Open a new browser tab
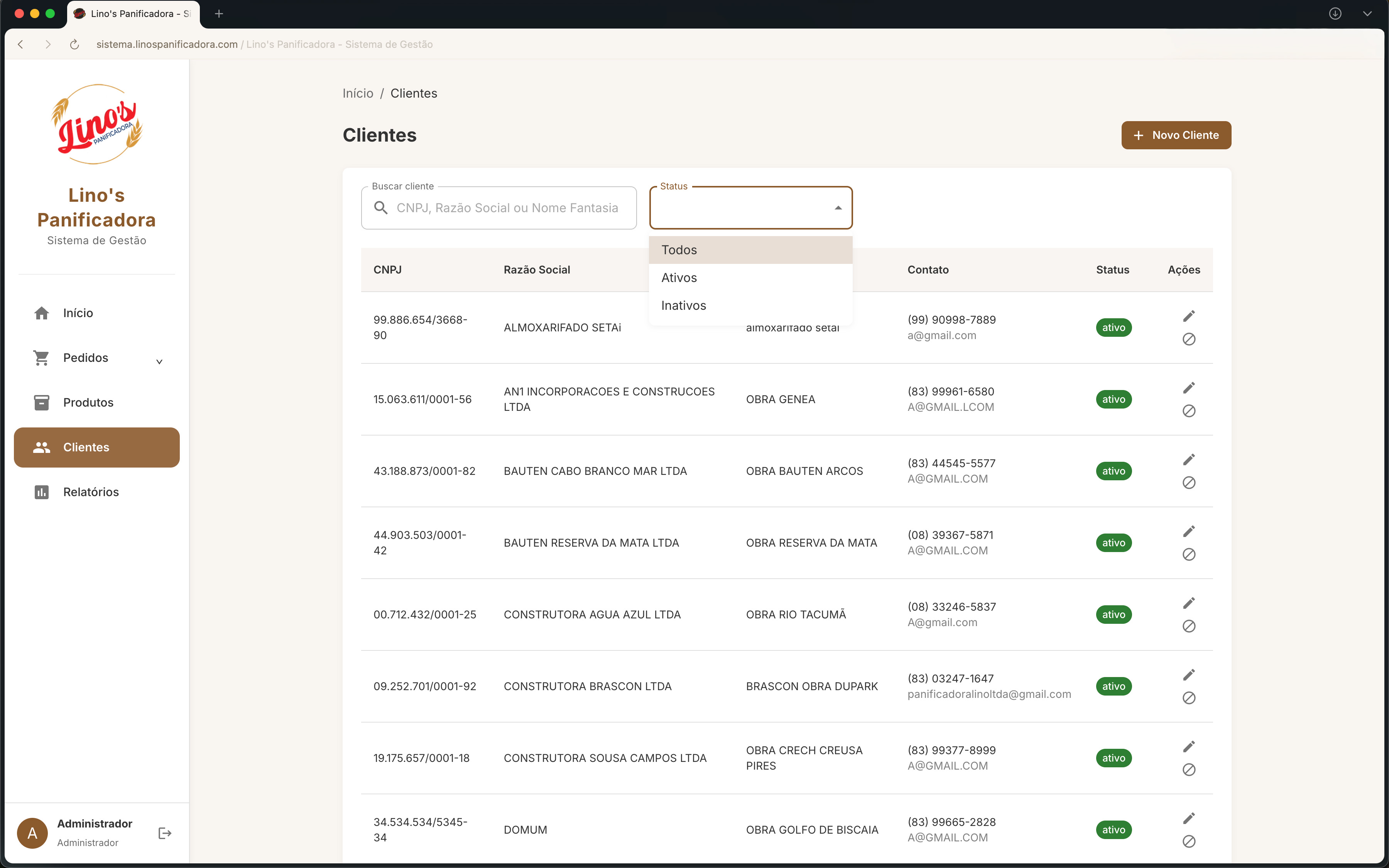 pos(219,14)
